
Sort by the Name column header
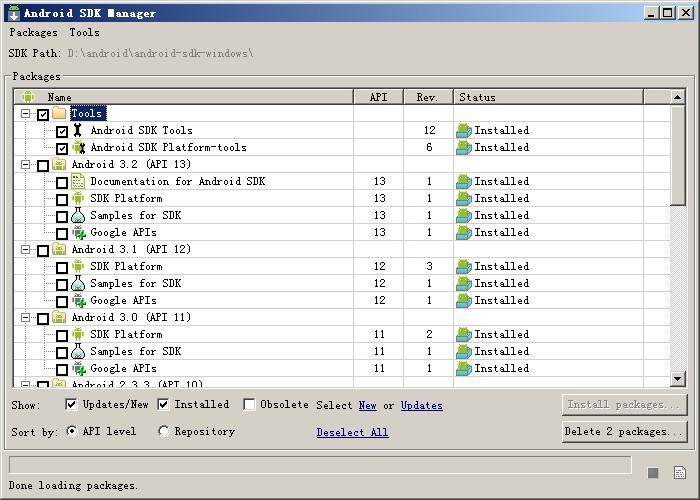point(183,97)
